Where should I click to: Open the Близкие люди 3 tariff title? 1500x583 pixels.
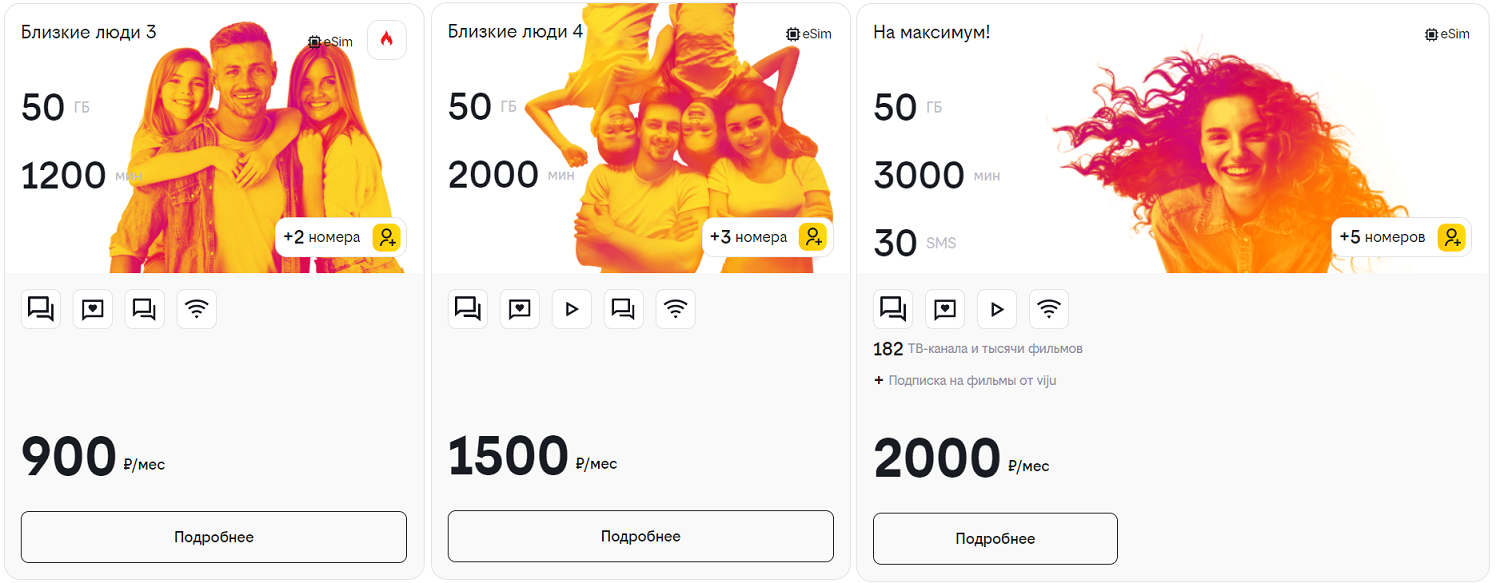[x=89, y=32]
